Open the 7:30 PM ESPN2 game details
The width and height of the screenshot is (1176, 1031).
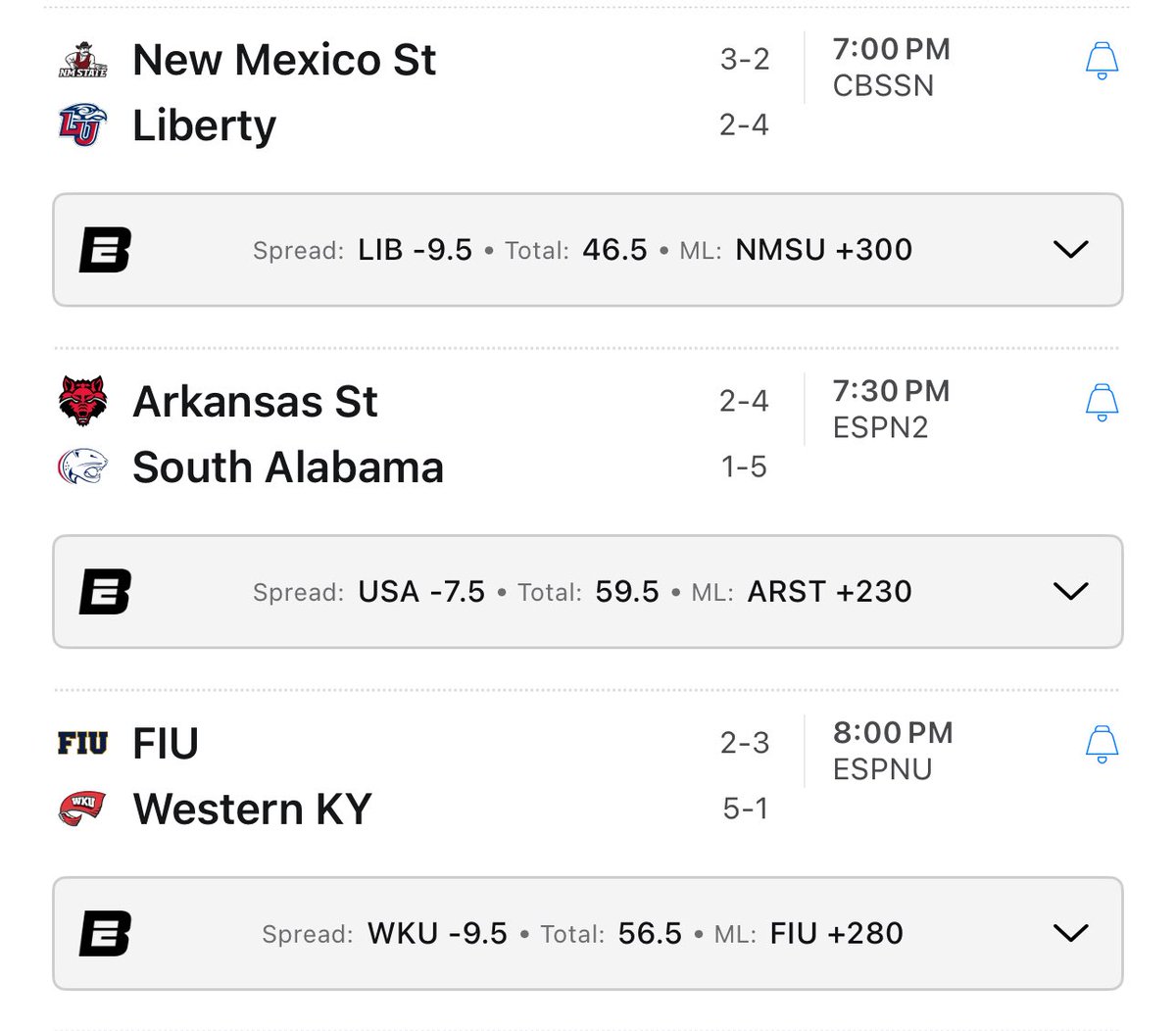pos(891,410)
